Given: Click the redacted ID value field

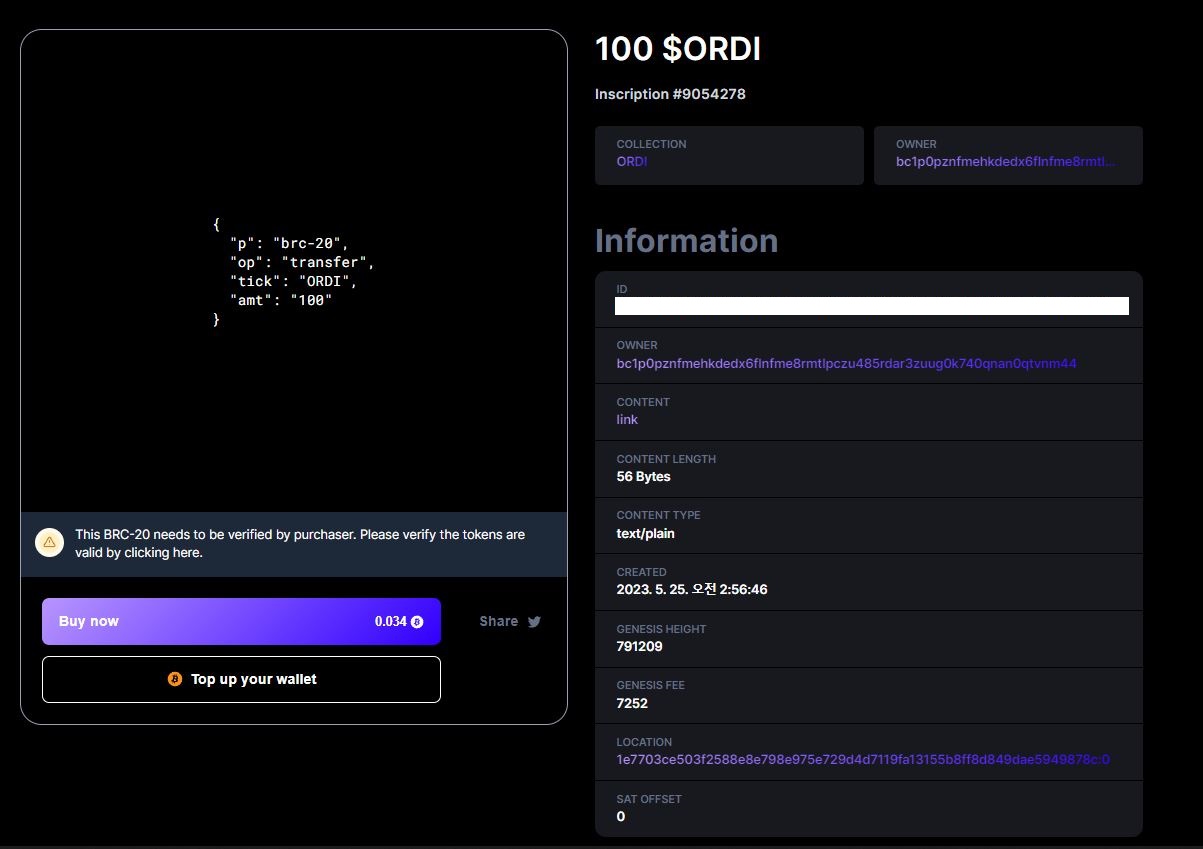Looking at the screenshot, I should pyautogui.click(x=872, y=306).
